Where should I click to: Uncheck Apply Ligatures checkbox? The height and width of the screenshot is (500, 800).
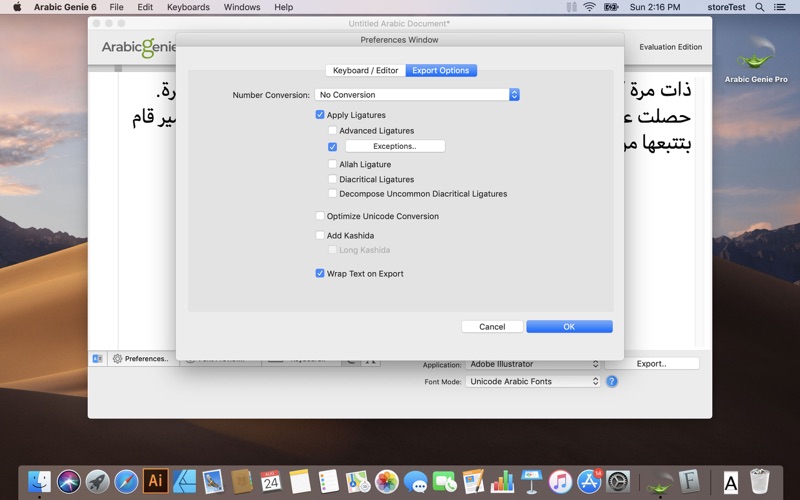click(320, 115)
